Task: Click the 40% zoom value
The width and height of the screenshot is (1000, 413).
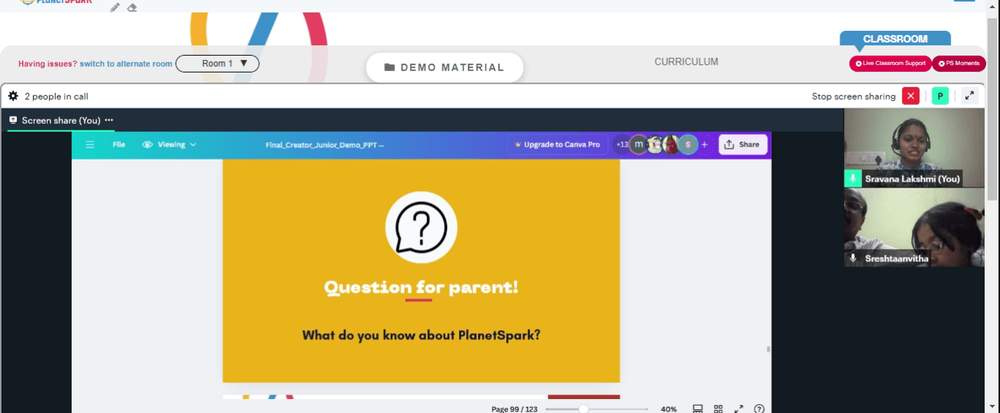Action: click(x=668, y=409)
